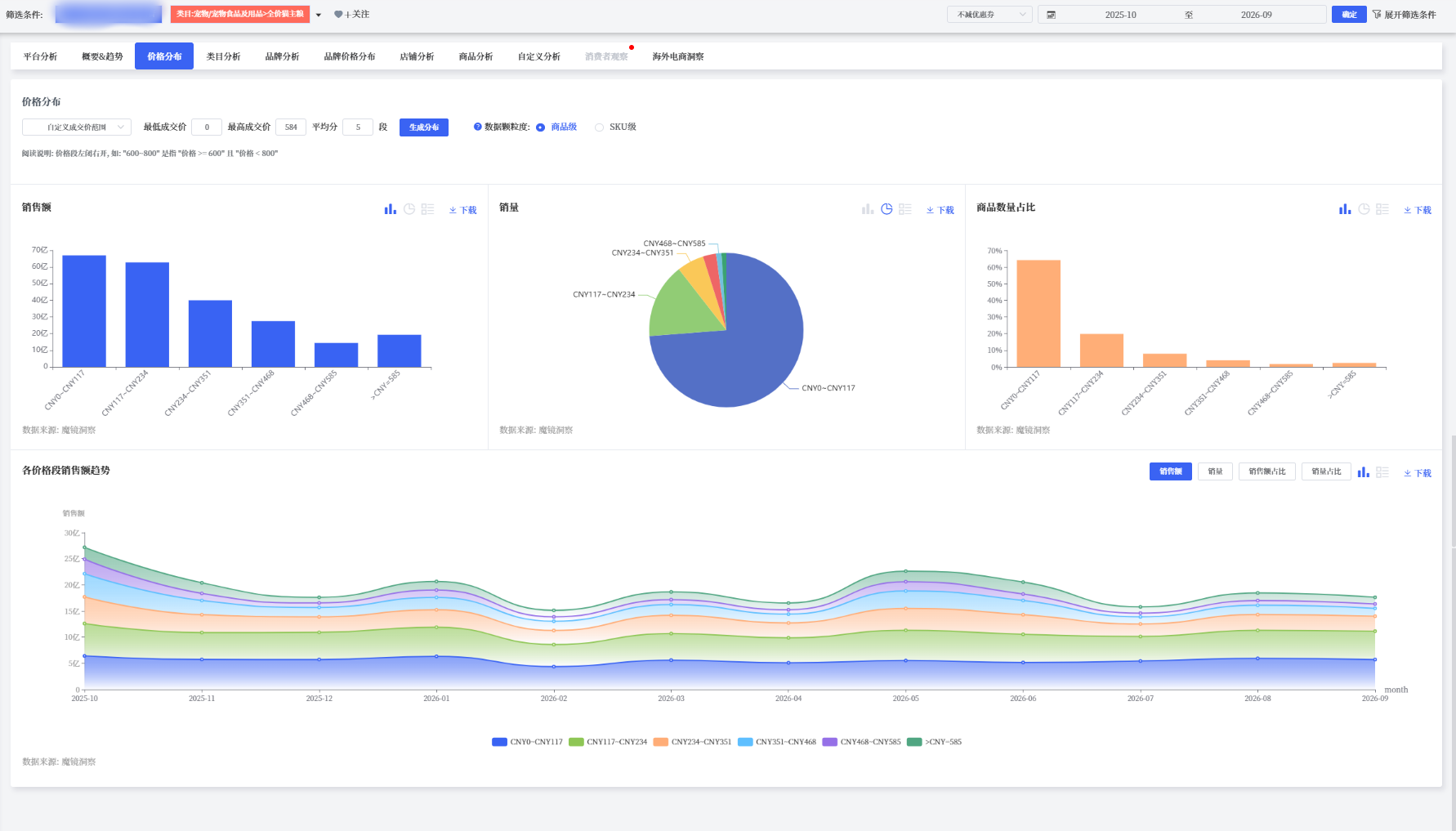The image size is (1456, 831).
Task: Click the 最高成交价 input field
Action: 291,127
